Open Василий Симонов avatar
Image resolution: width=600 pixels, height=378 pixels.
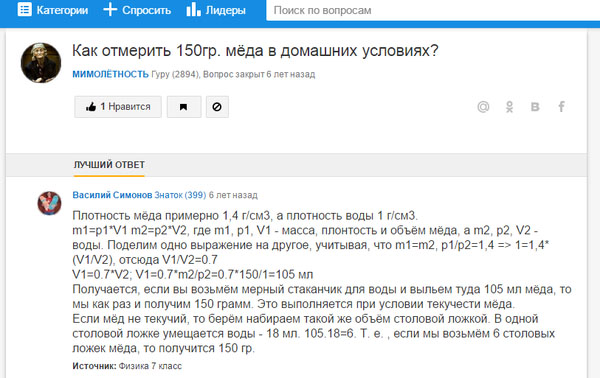pyautogui.click(x=49, y=203)
